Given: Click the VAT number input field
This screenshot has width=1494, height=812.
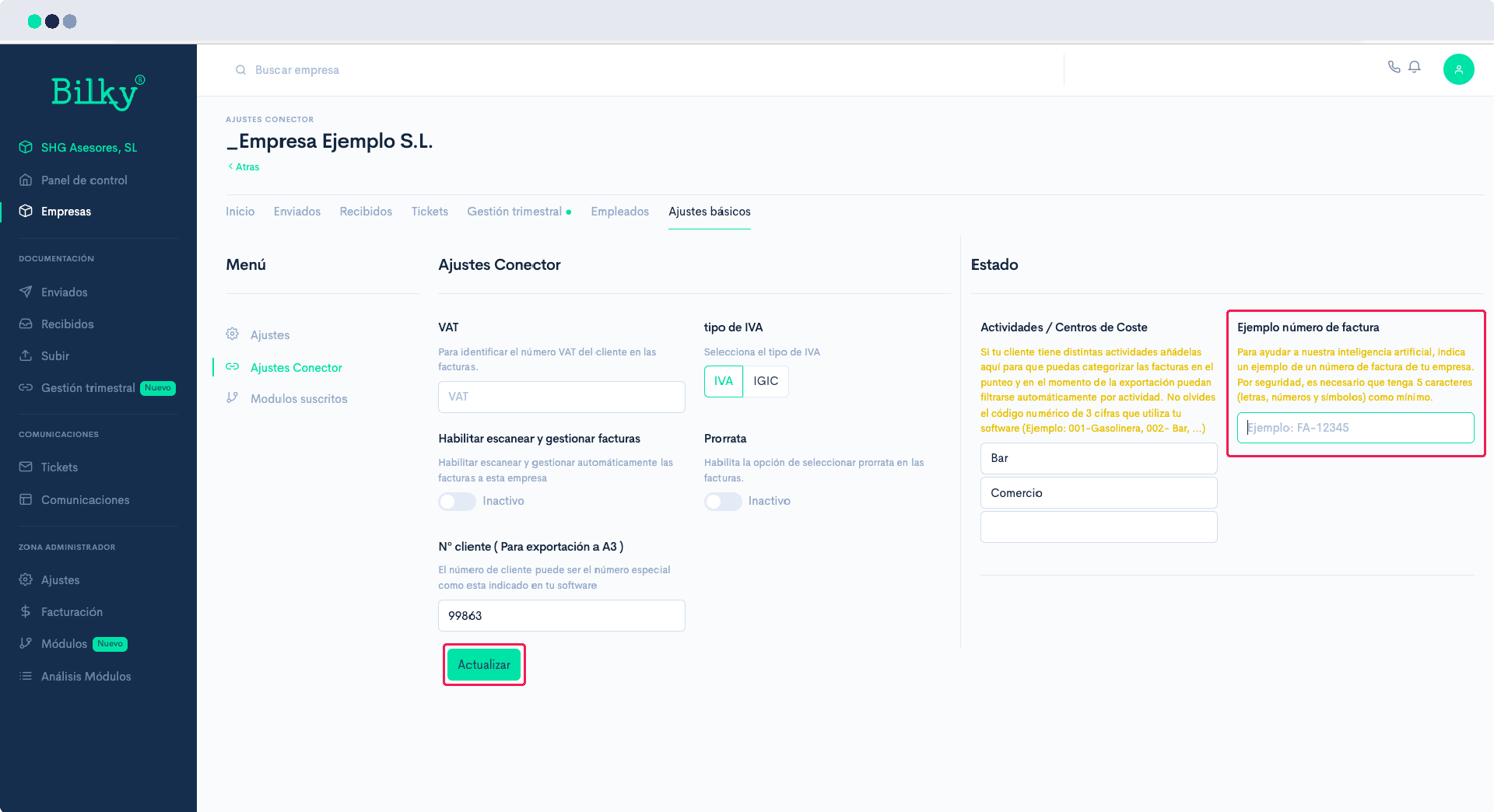Looking at the screenshot, I should (561, 397).
